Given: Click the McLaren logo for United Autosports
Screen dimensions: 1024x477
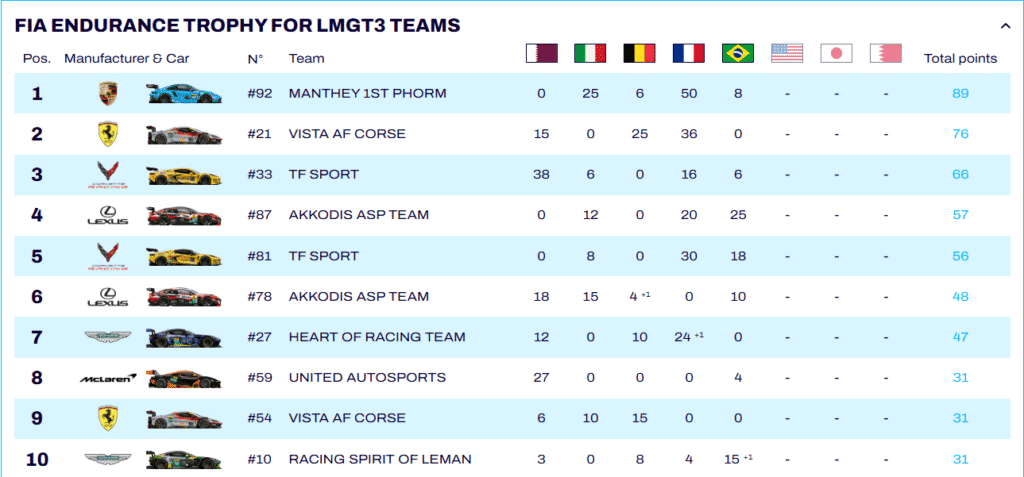Looking at the screenshot, I should (x=107, y=378).
